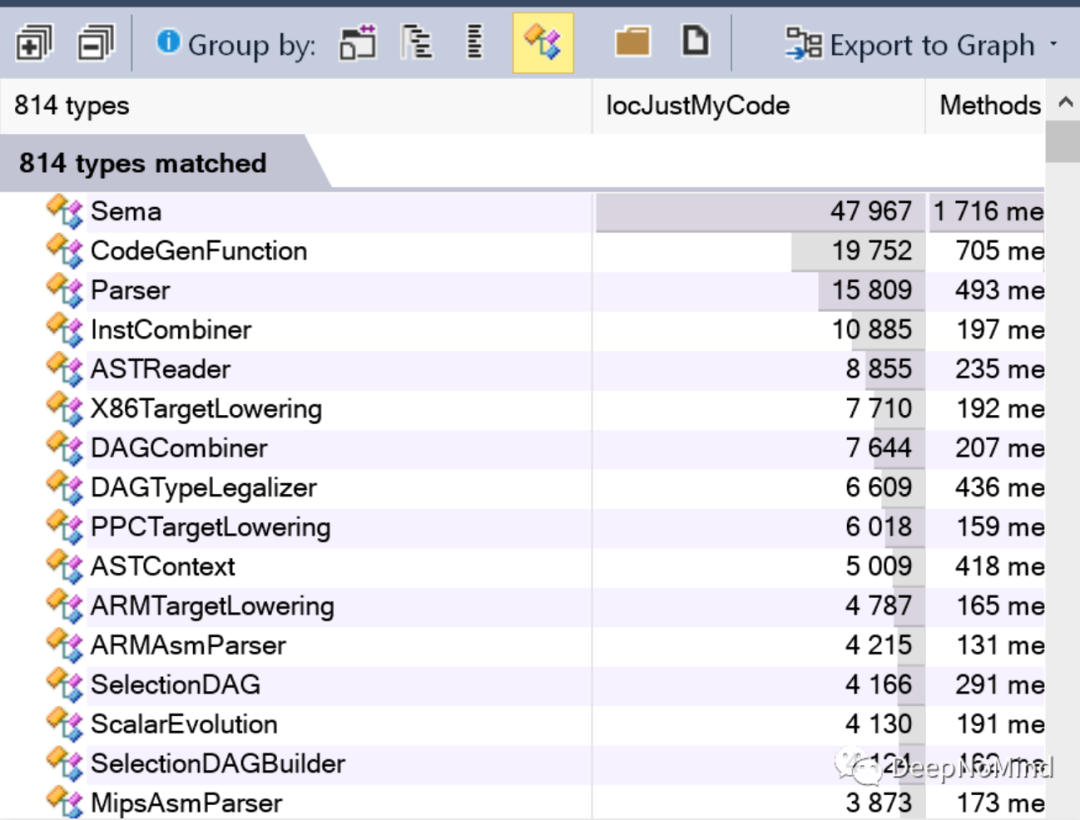Toggle off the highlighted group by types icon

tap(542, 43)
